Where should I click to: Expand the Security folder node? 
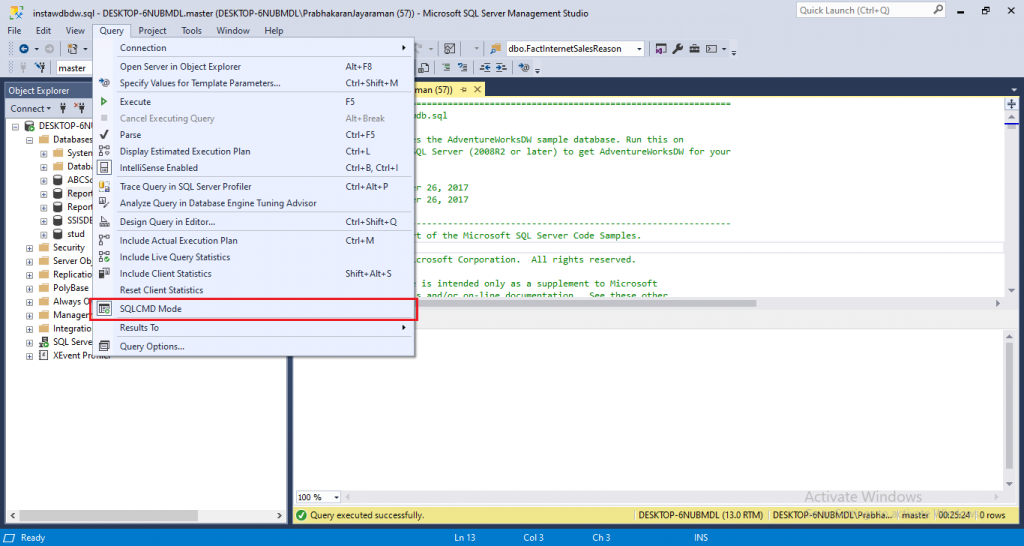29,248
